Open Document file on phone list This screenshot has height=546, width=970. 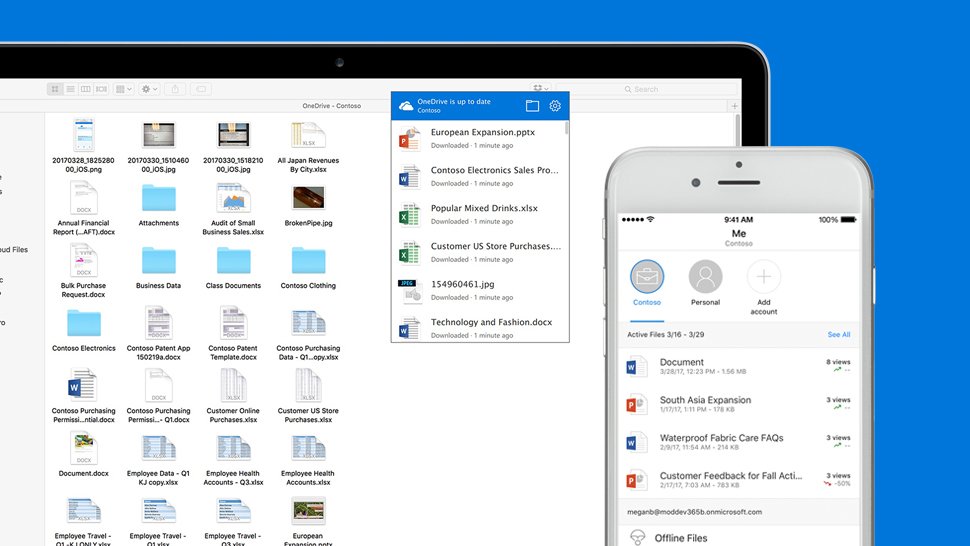point(739,366)
